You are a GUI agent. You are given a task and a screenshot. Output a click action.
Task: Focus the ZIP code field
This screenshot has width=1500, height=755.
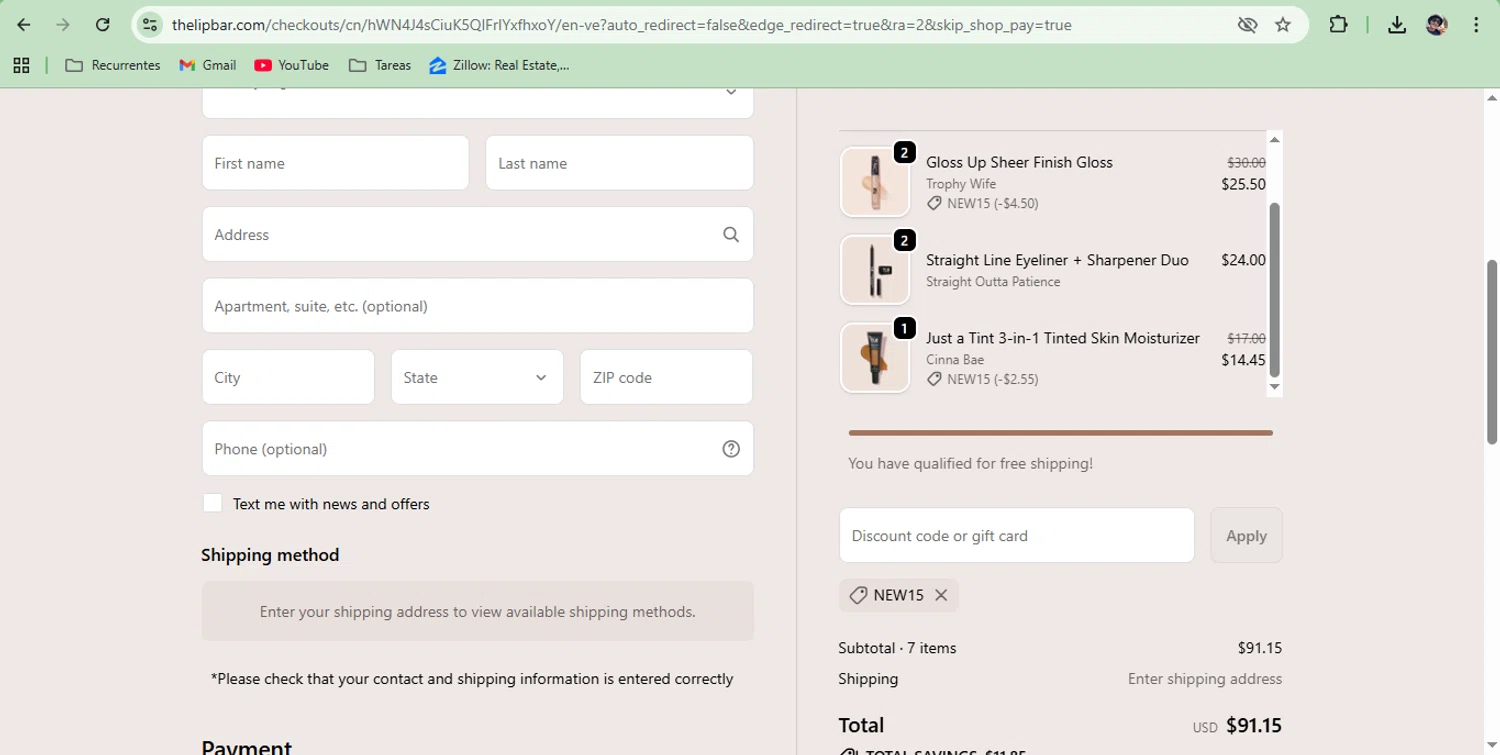point(666,377)
